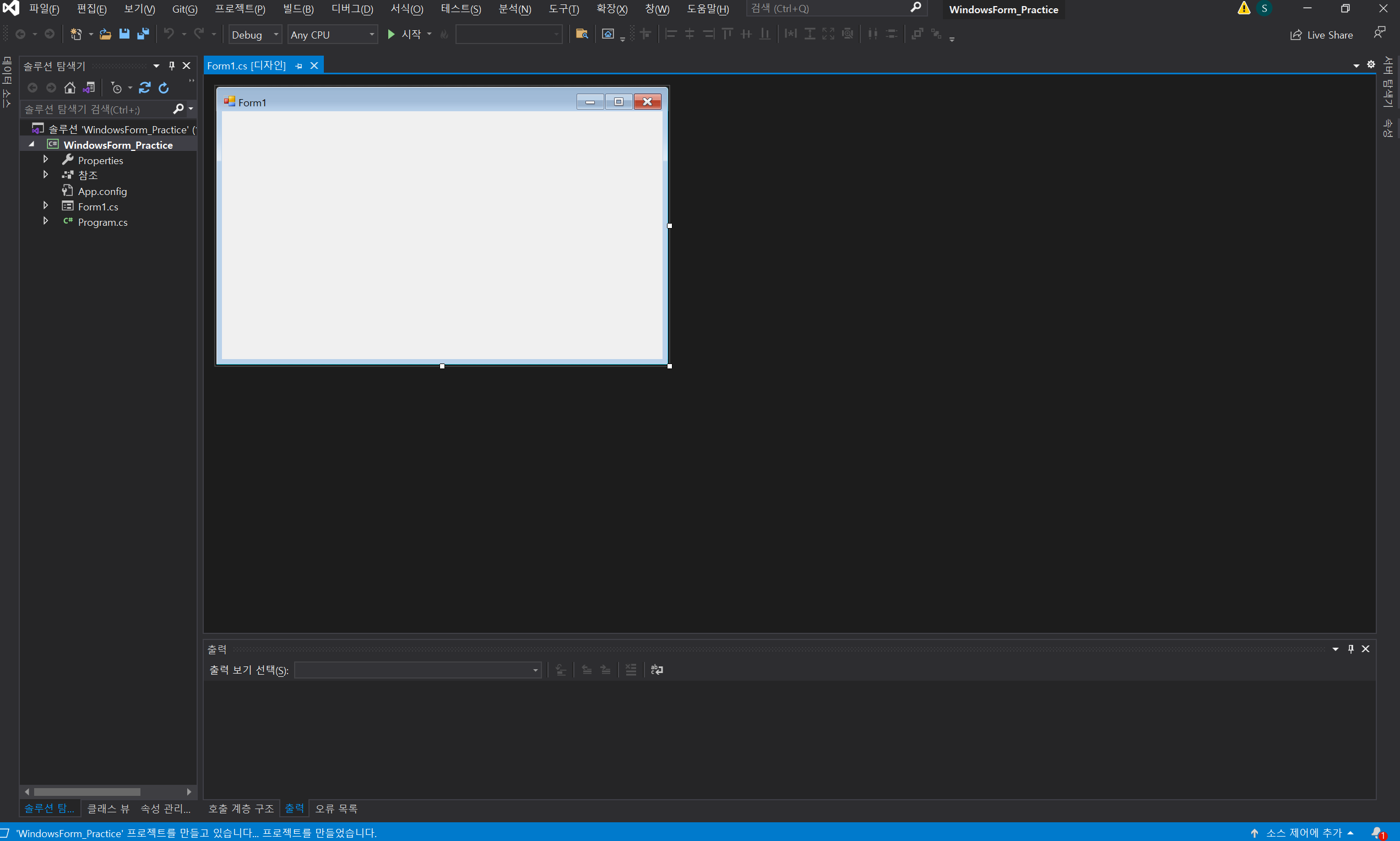Pin the Solution Explorer panel
Image resolution: width=1400 pixels, height=841 pixels.
point(172,66)
